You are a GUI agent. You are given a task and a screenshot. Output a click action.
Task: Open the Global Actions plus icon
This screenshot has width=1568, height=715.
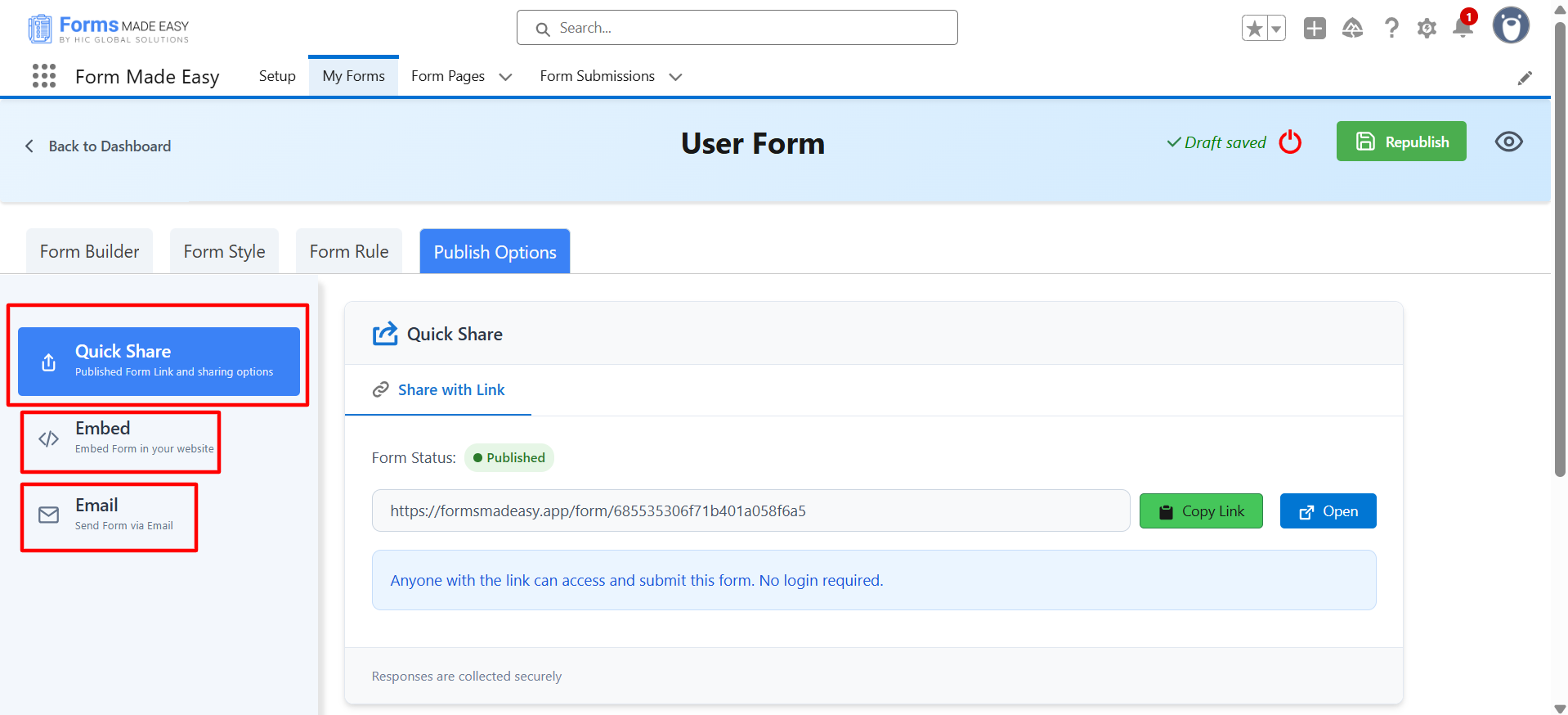click(1315, 29)
